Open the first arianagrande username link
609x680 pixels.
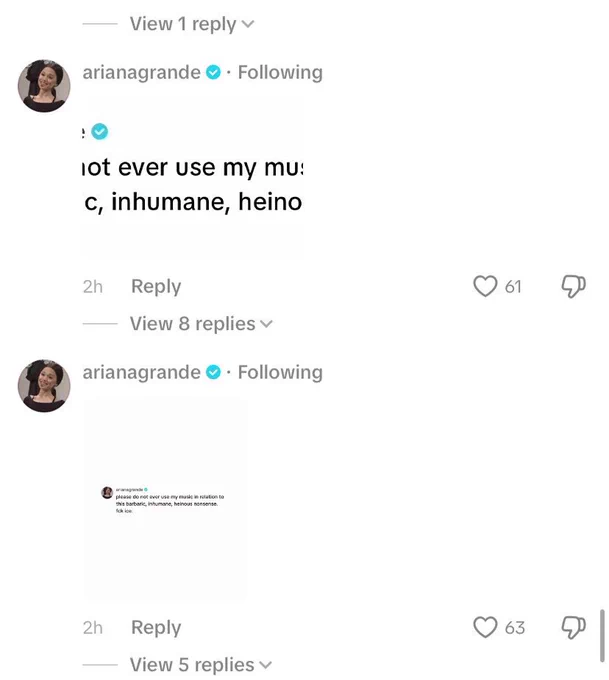coord(141,72)
